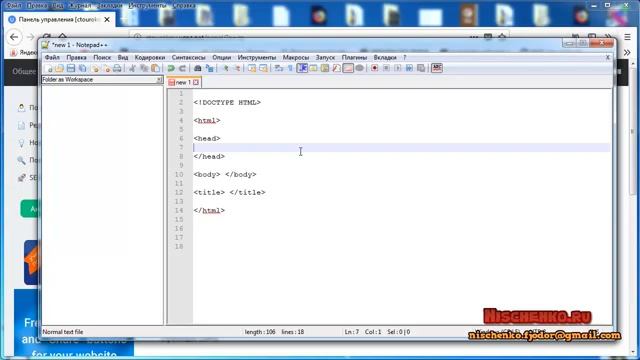
Task: Open the Файл menu in Notepad++
Action: 52,58
